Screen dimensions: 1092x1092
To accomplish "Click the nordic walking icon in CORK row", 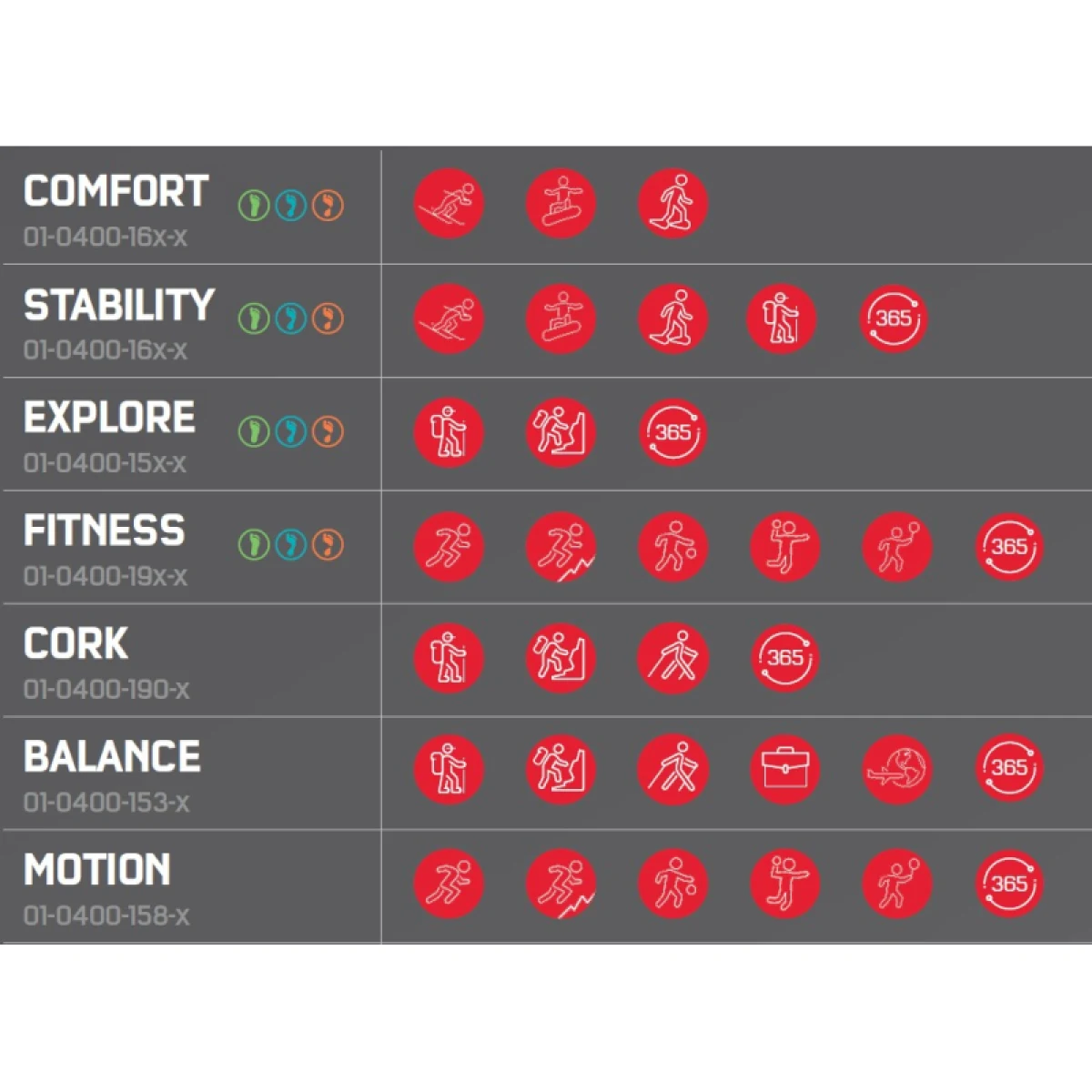I will [x=673, y=658].
